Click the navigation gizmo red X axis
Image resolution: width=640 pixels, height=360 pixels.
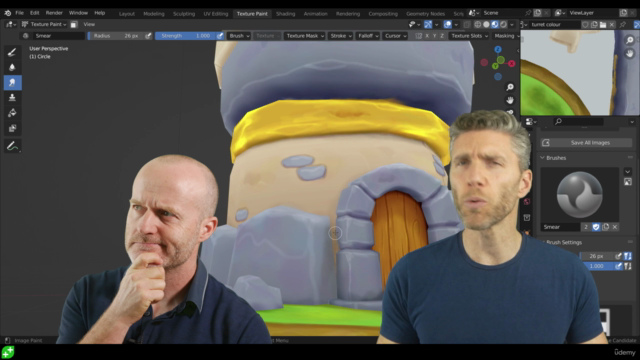(511, 64)
